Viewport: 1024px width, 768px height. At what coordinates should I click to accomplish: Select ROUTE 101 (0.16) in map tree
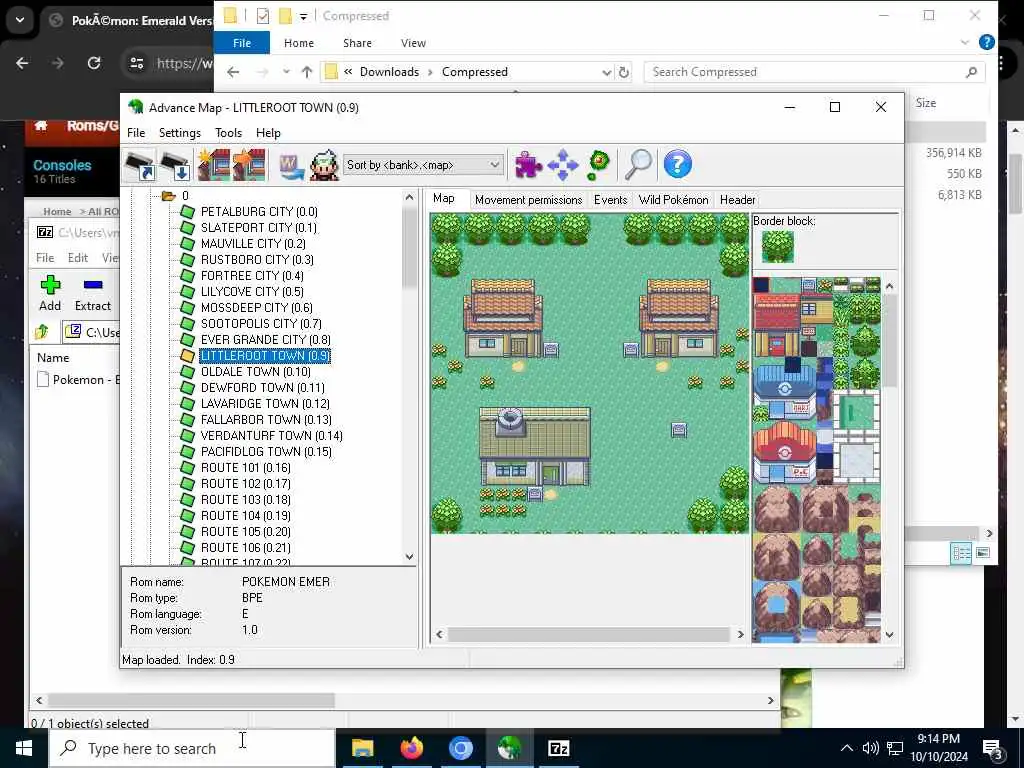[246, 468]
